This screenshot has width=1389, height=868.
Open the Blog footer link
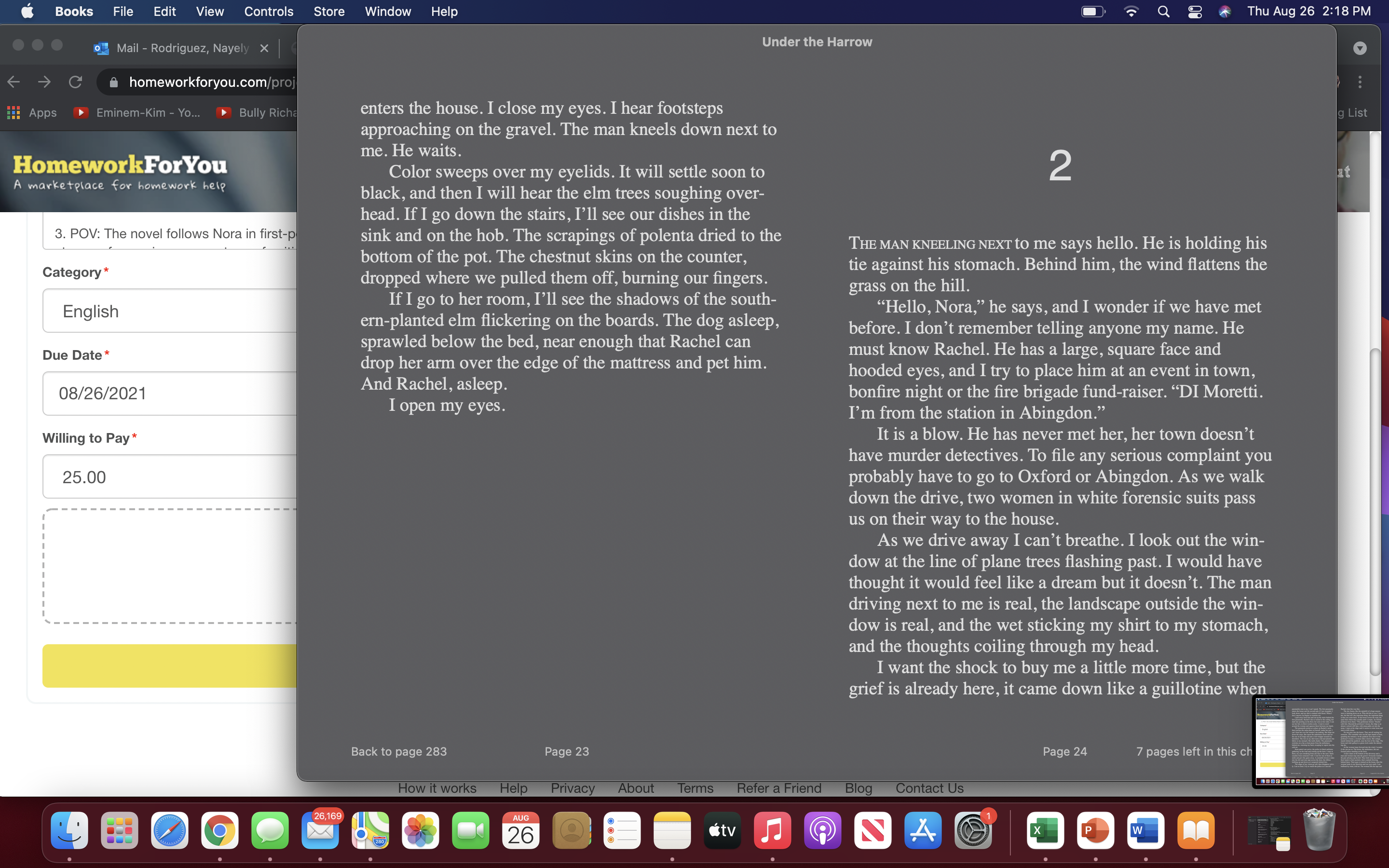[858, 788]
